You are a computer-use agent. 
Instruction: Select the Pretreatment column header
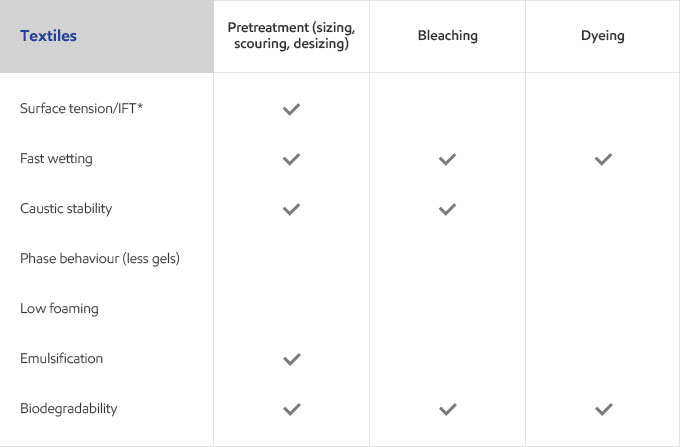(x=291, y=36)
